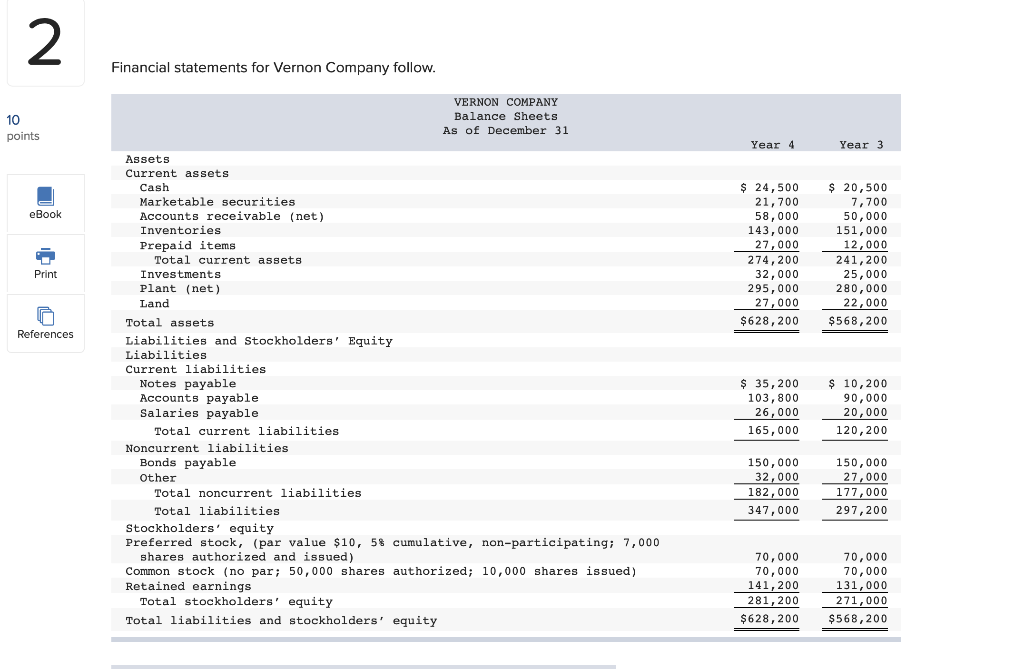Image resolution: width=1024 pixels, height=669 pixels.
Task: Click the 'Accounts receivable (net)' row label
Action: click(232, 217)
